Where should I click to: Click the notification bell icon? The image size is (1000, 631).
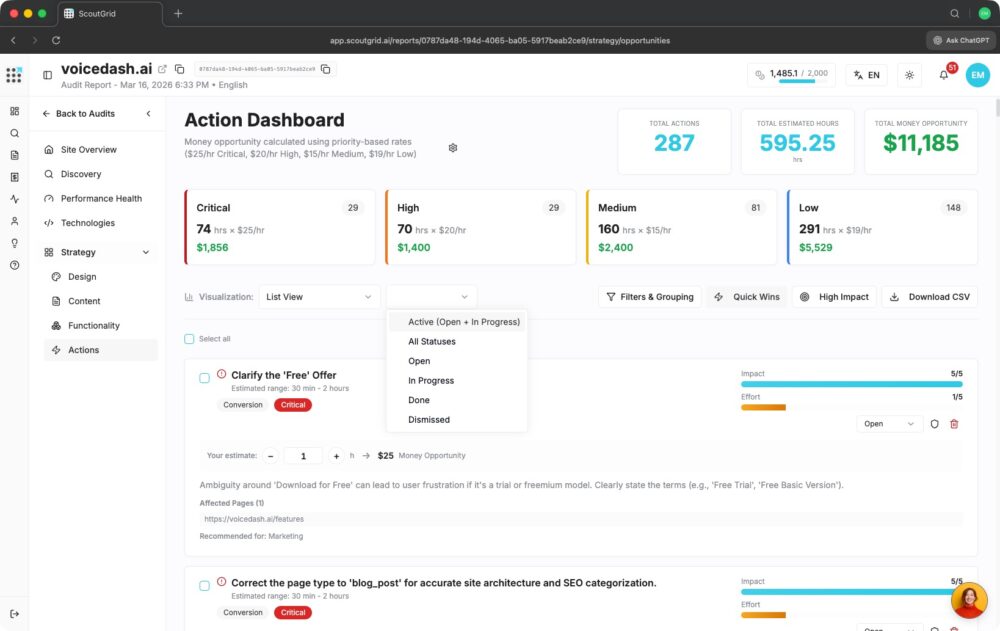coord(943,75)
